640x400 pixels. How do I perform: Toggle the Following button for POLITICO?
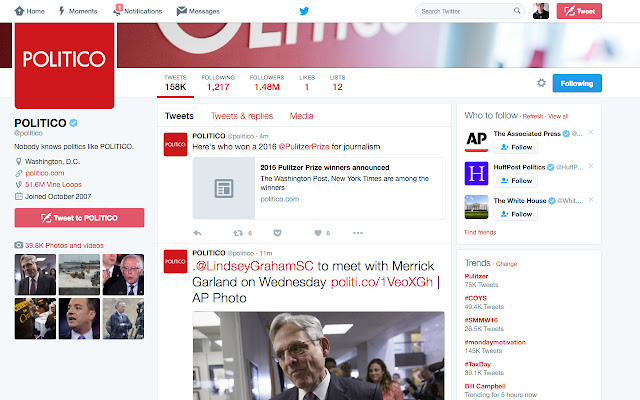click(x=577, y=83)
